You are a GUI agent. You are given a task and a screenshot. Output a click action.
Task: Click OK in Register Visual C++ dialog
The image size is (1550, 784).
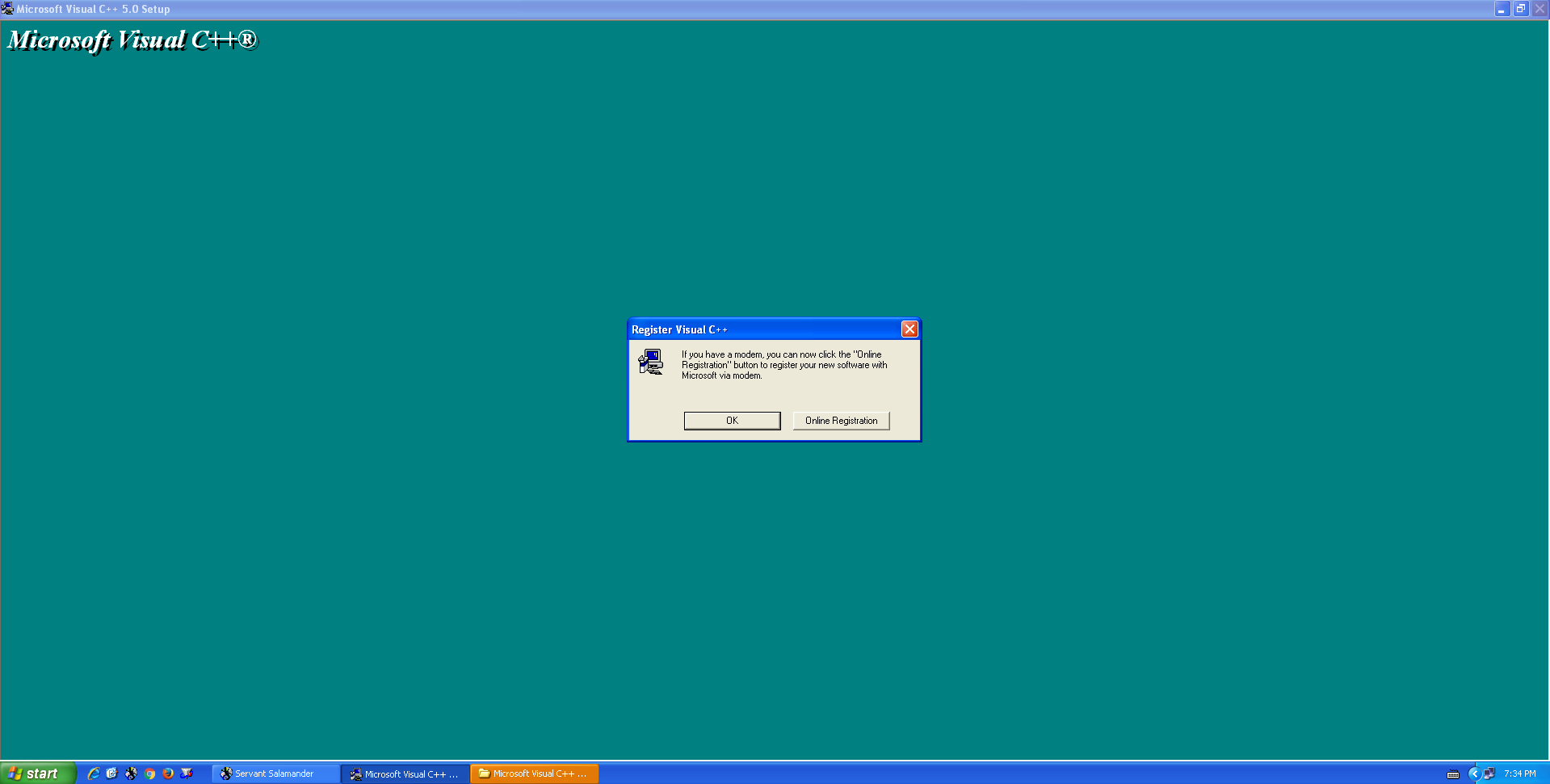pos(732,421)
